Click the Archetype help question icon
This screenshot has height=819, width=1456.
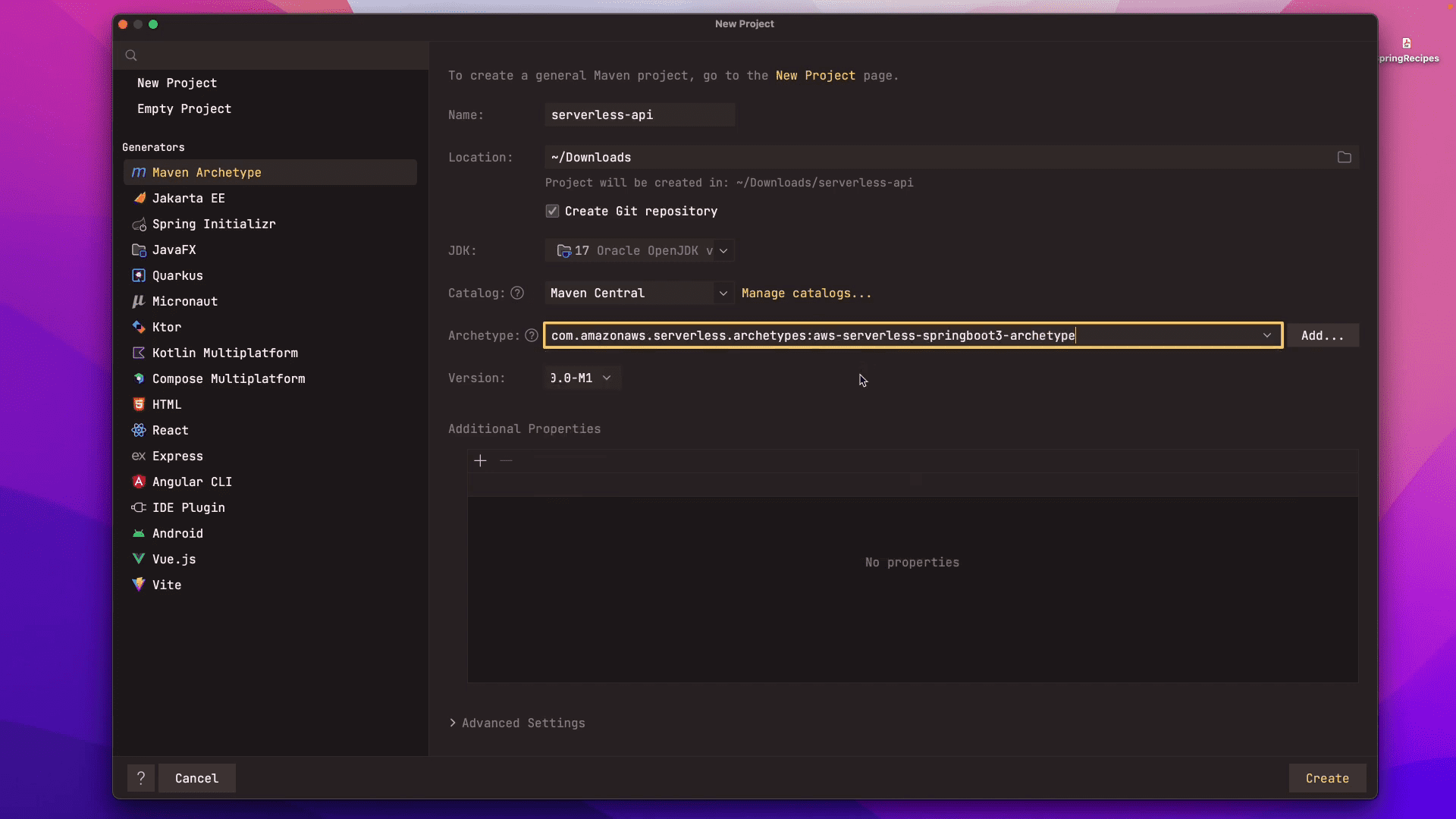pyautogui.click(x=532, y=335)
